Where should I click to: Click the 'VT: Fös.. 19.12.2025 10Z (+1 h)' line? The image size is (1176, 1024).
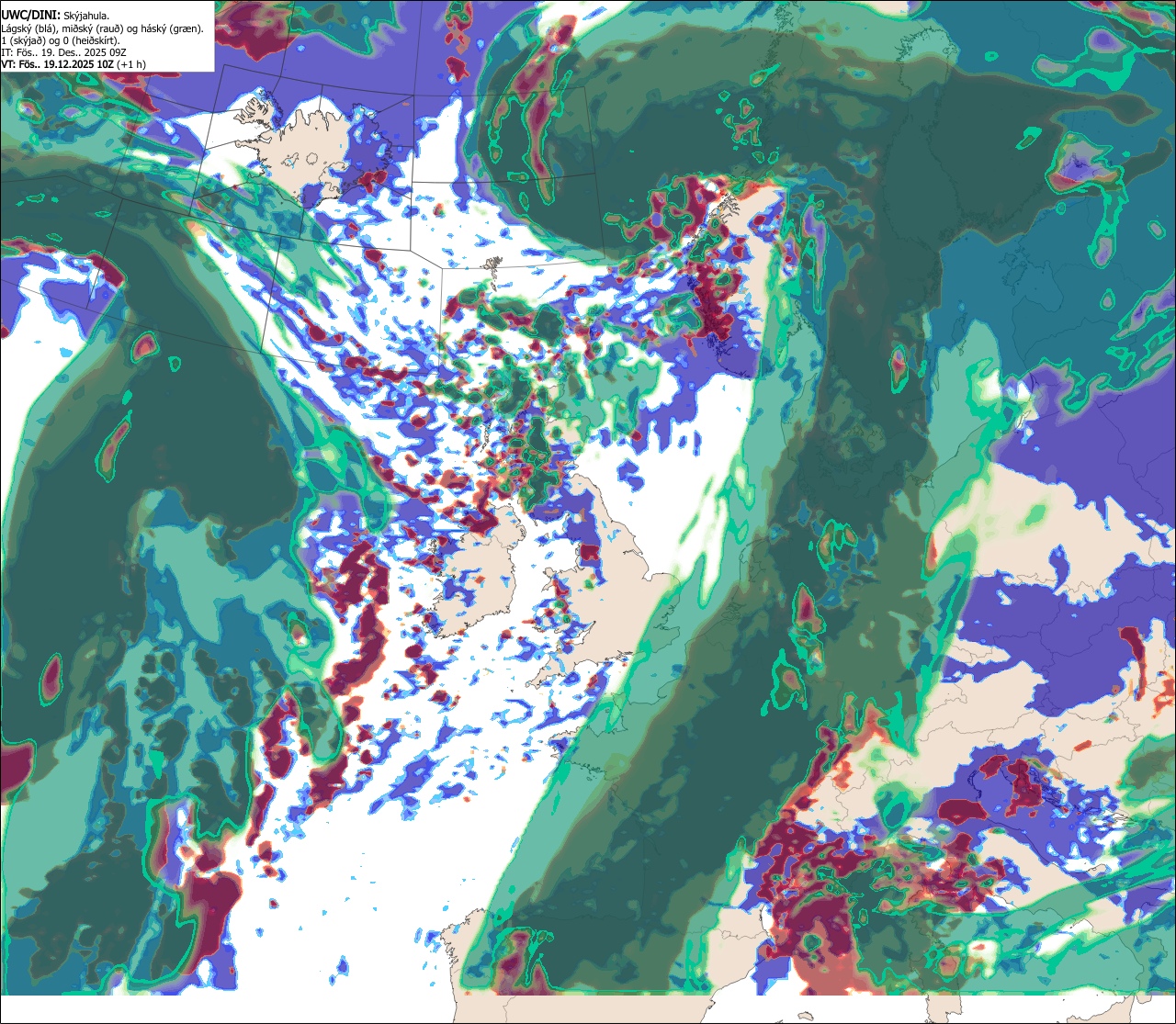point(73,64)
